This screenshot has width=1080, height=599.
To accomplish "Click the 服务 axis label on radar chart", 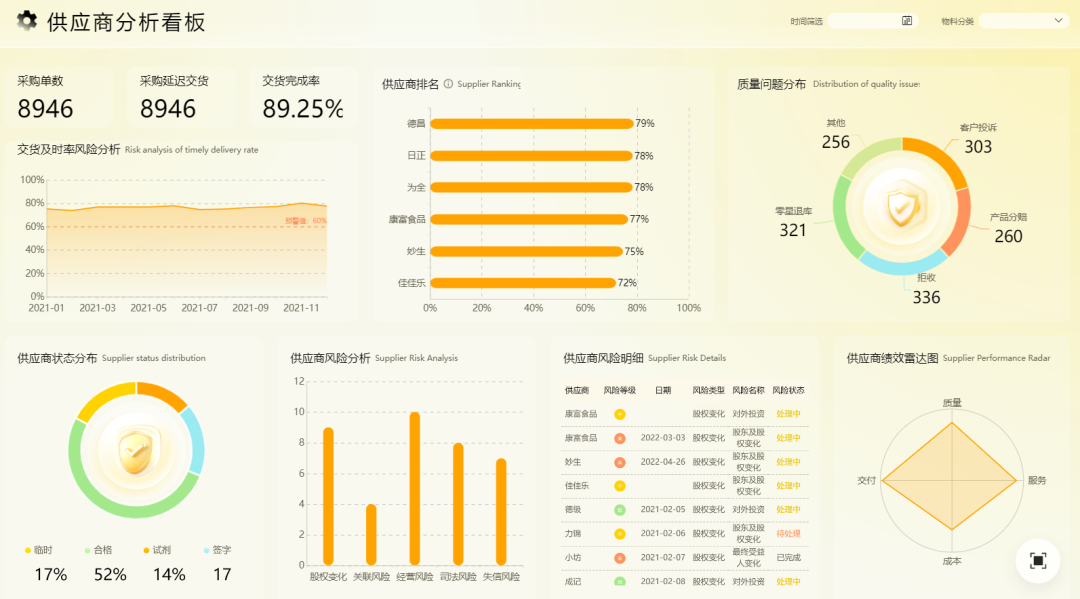I will click(1037, 481).
